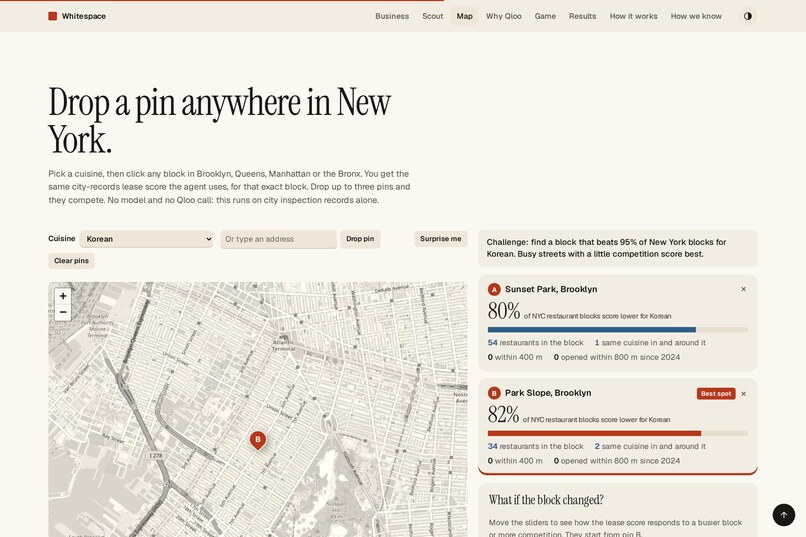
Task: Click the Surprise me button
Action: [x=441, y=239]
